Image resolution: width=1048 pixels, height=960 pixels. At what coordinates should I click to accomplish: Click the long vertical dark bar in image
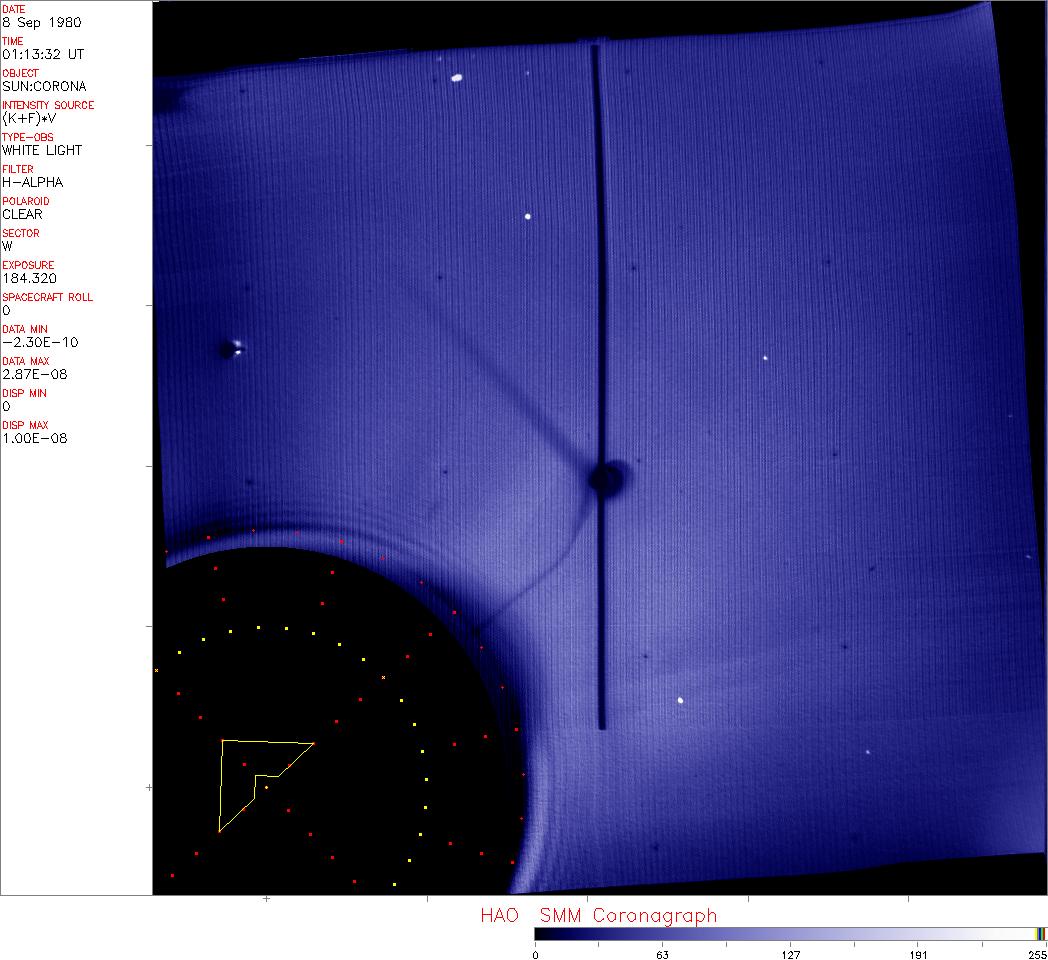pos(597,300)
